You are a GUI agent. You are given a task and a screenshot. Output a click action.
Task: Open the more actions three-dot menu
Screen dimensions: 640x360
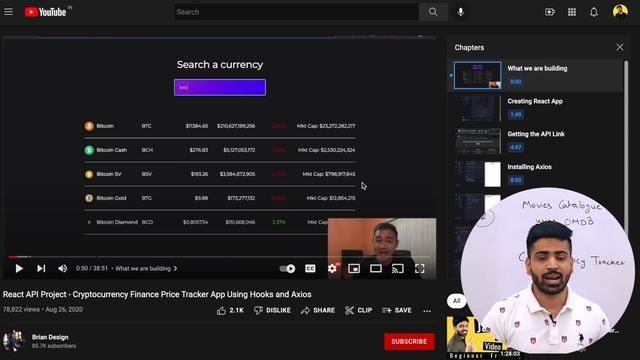[427, 311]
